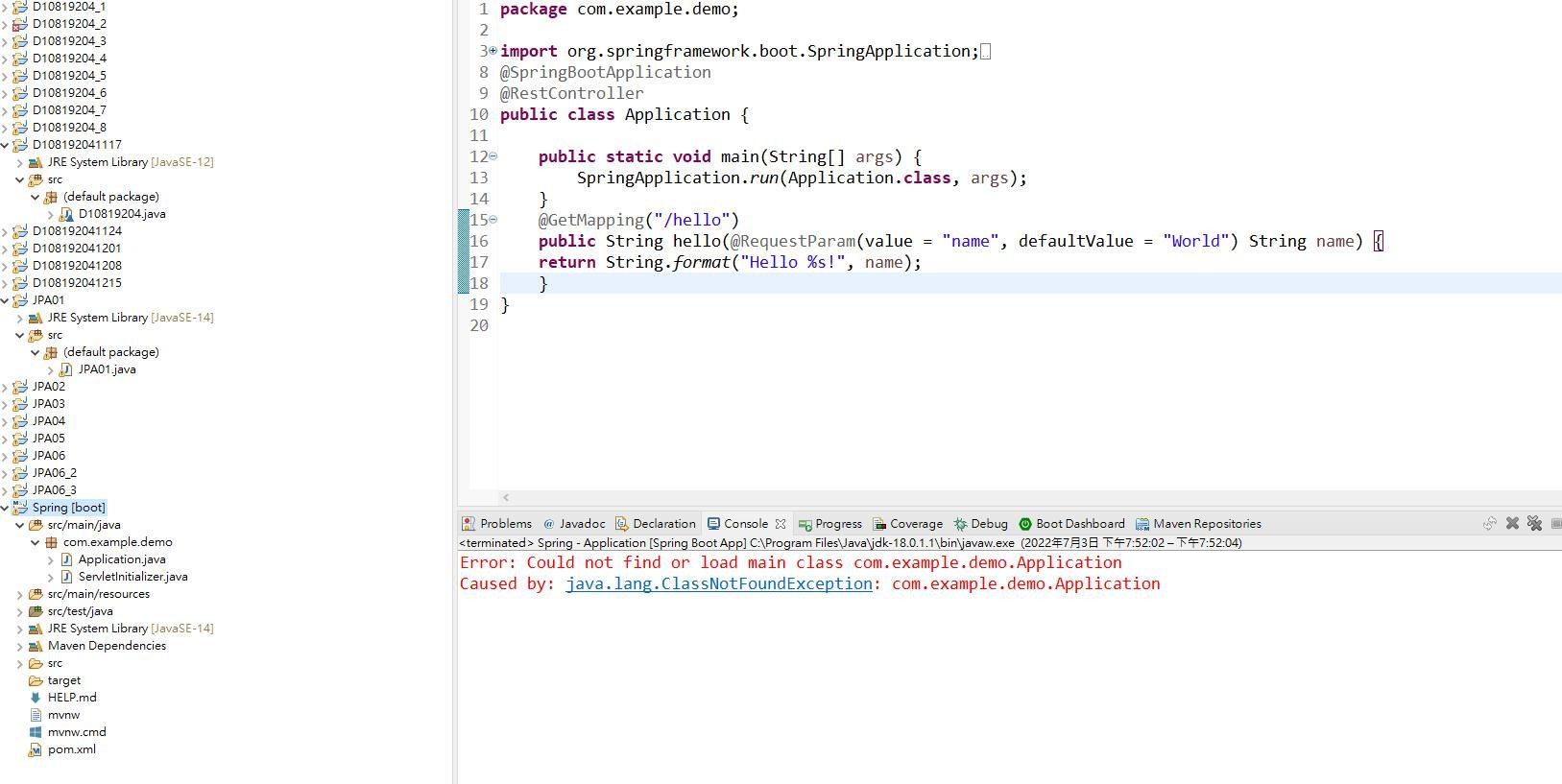The width and height of the screenshot is (1562, 784).
Task: Click Remove All Terminated Launches icon
Action: click(1534, 523)
